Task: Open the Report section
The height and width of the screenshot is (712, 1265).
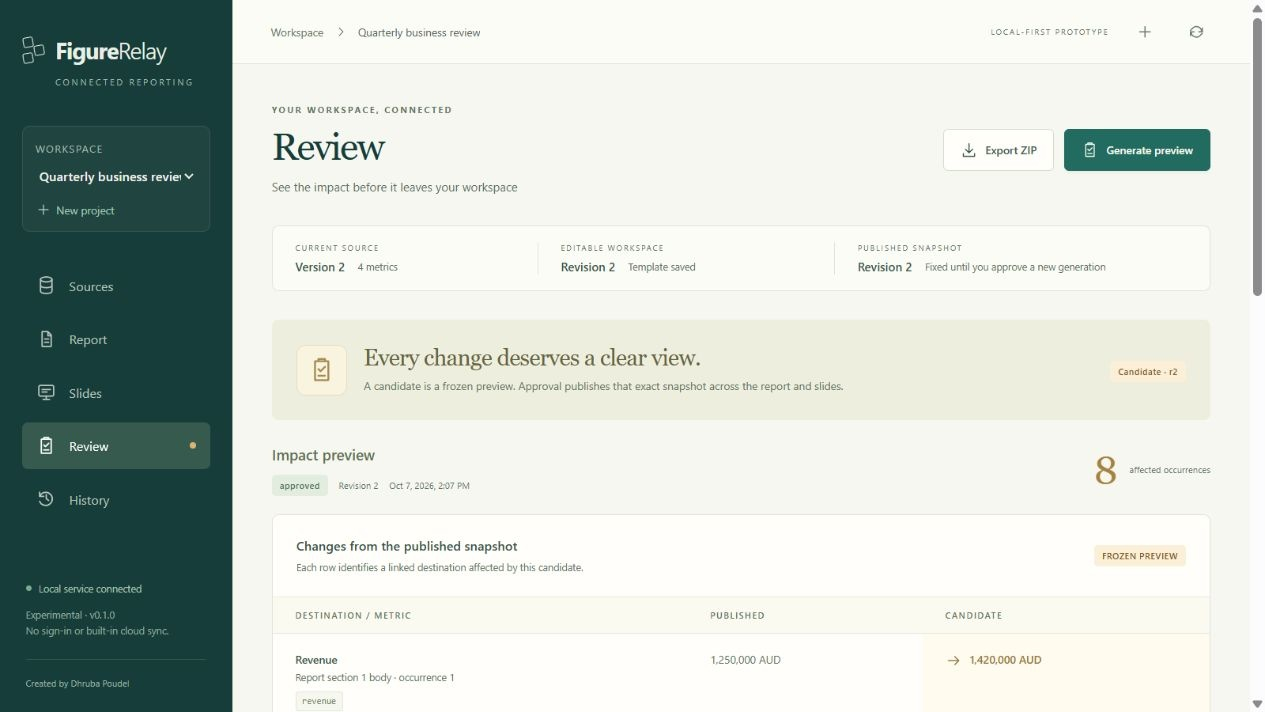Action: click(x=116, y=339)
